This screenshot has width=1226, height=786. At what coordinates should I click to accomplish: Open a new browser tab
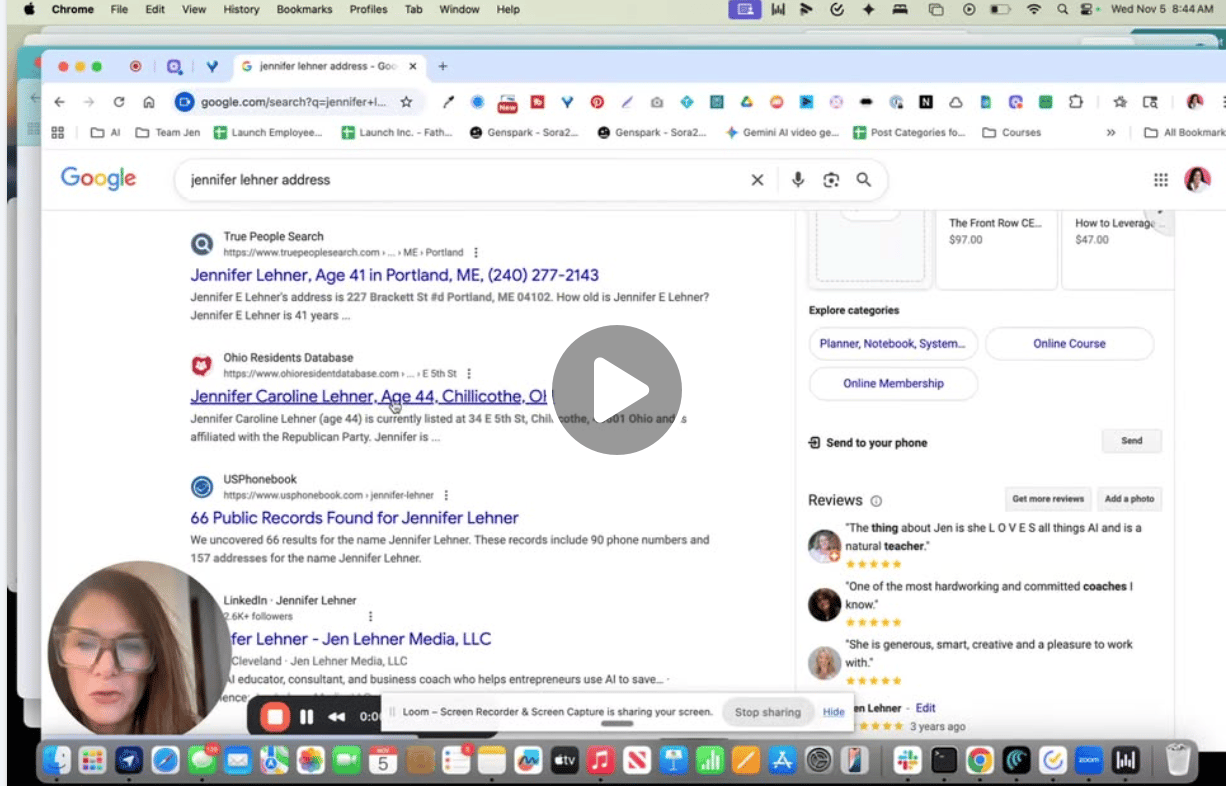point(443,67)
